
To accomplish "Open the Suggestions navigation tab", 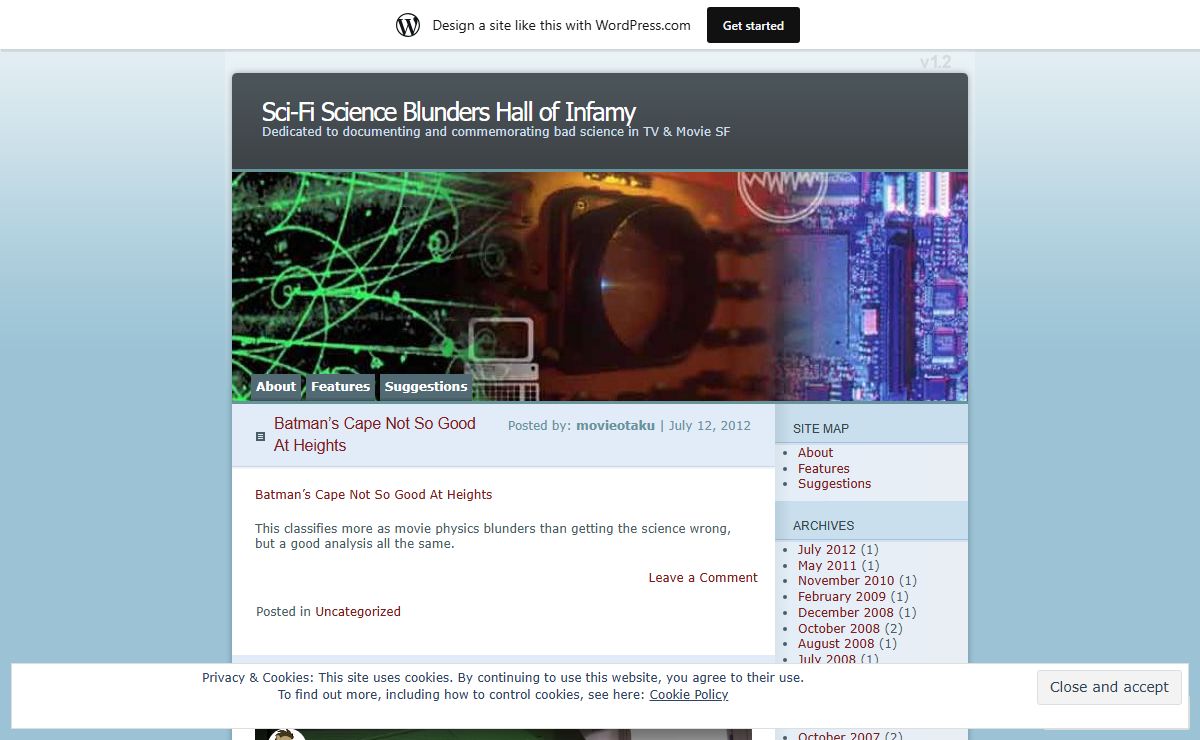I will point(426,387).
